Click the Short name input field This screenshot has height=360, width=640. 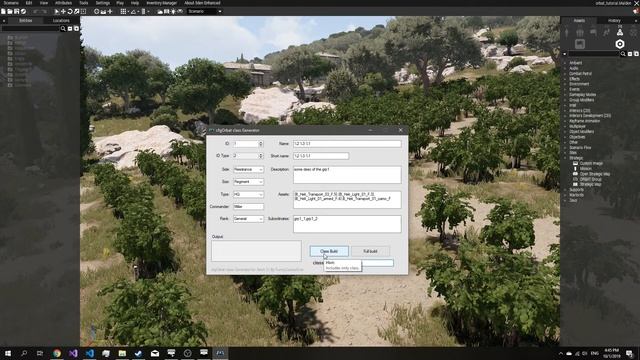pyautogui.click(x=321, y=156)
